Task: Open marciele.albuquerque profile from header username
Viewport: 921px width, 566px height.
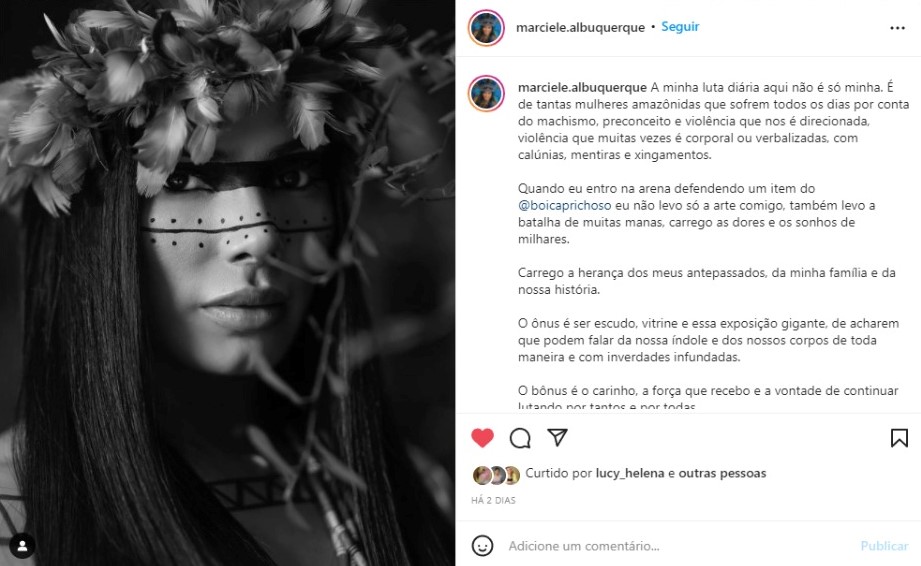Action: (580, 27)
